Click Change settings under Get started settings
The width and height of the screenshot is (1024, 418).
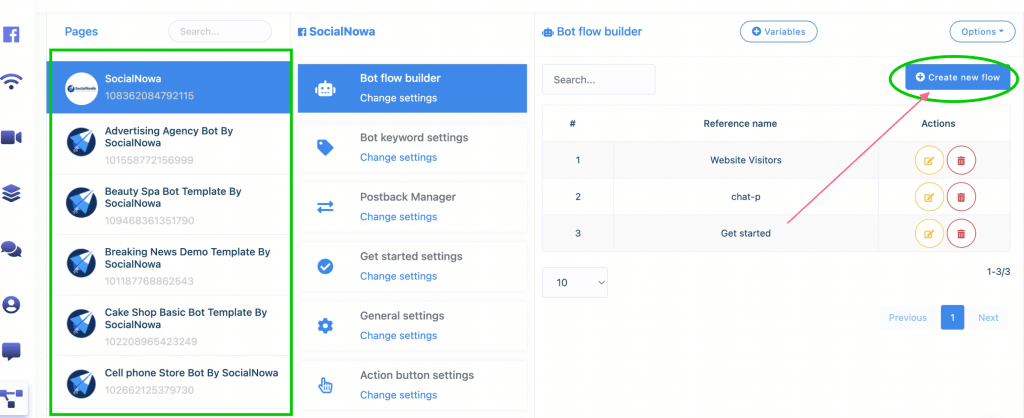point(398,276)
